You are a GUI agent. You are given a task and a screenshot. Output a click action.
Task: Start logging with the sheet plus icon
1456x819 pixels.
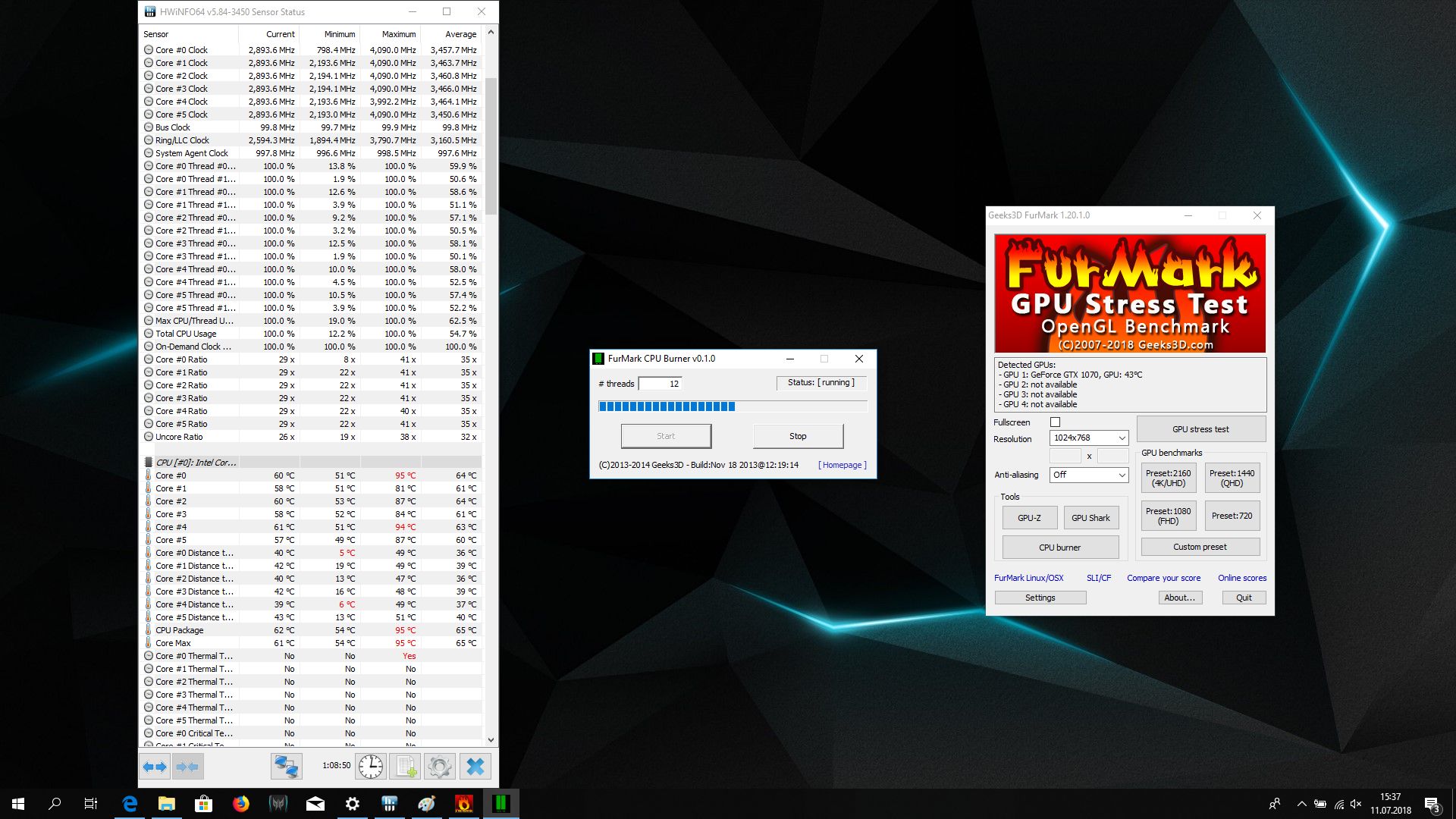(405, 767)
